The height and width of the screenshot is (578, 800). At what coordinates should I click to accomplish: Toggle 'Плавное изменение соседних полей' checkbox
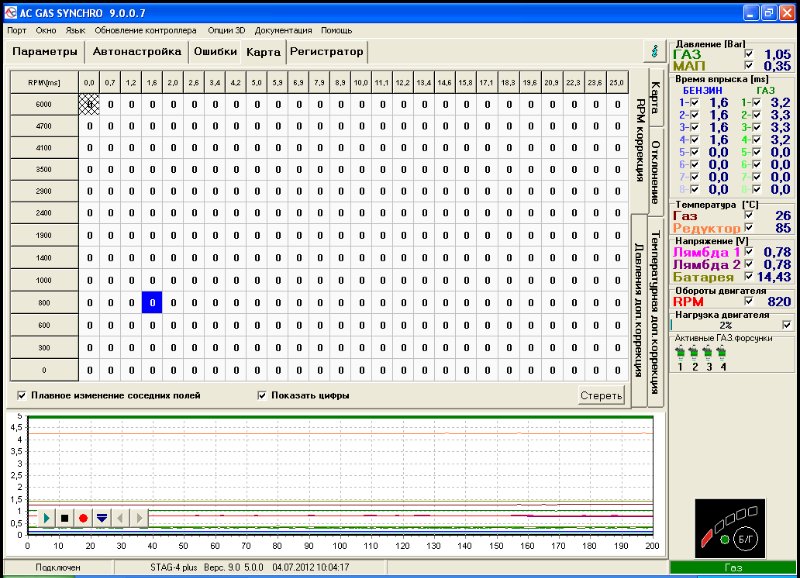pos(22,395)
